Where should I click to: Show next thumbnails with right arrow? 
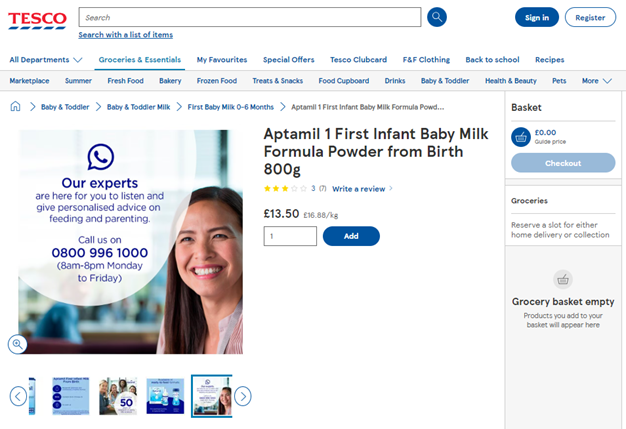click(243, 396)
